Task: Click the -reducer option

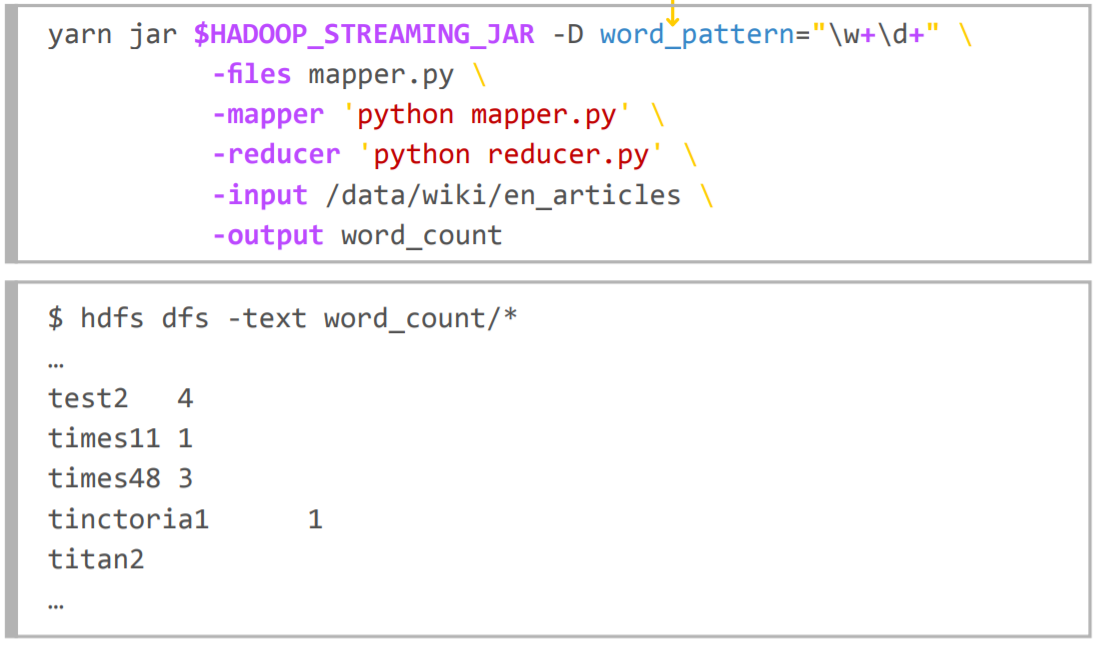Action: 276,155
